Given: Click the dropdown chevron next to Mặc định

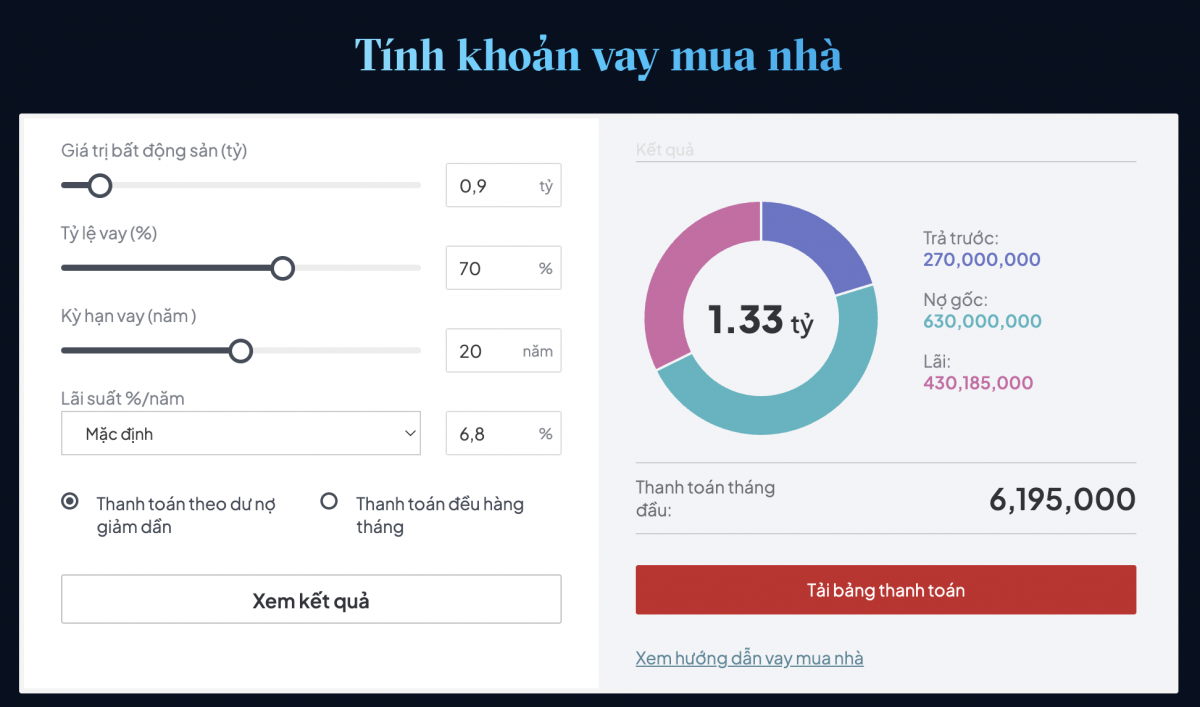Looking at the screenshot, I should point(409,433).
